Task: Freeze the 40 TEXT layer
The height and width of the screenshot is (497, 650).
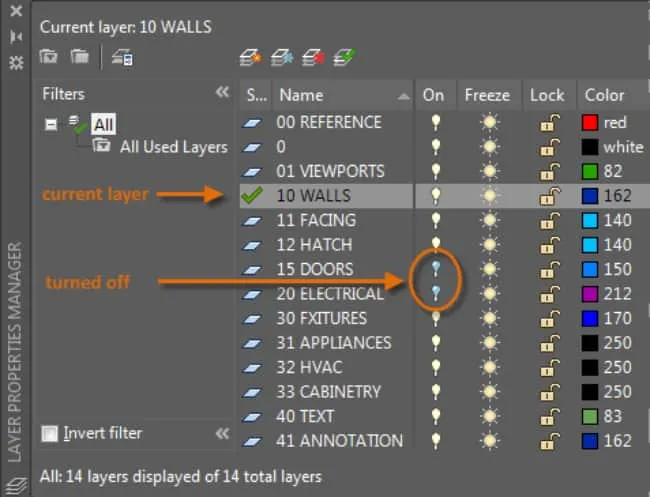Action: [490, 416]
